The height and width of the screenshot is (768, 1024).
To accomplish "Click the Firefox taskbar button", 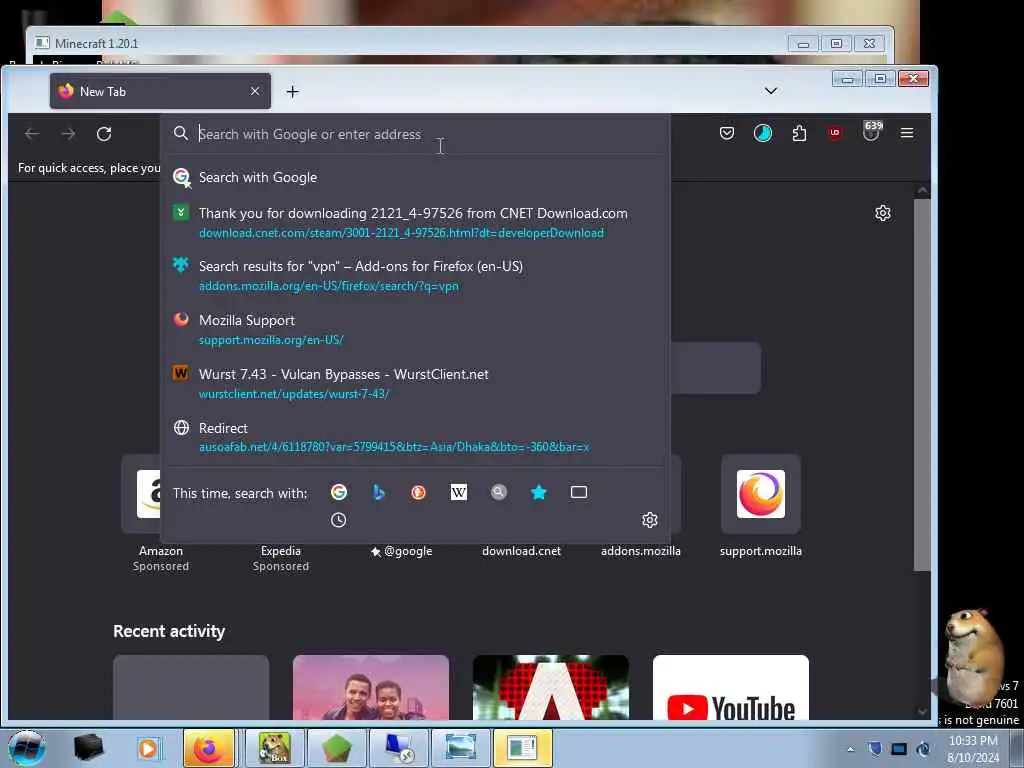I will tap(209, 748).
